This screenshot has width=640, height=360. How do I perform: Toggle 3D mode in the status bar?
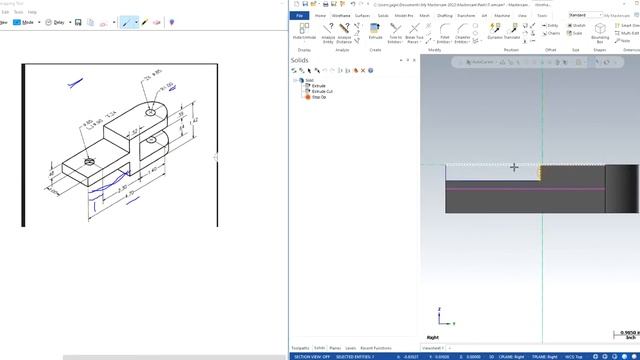[x=491, y=357]
